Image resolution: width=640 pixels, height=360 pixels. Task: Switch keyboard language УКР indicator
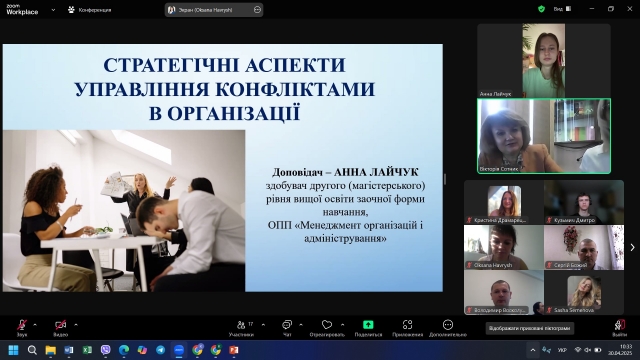point(562,350)
